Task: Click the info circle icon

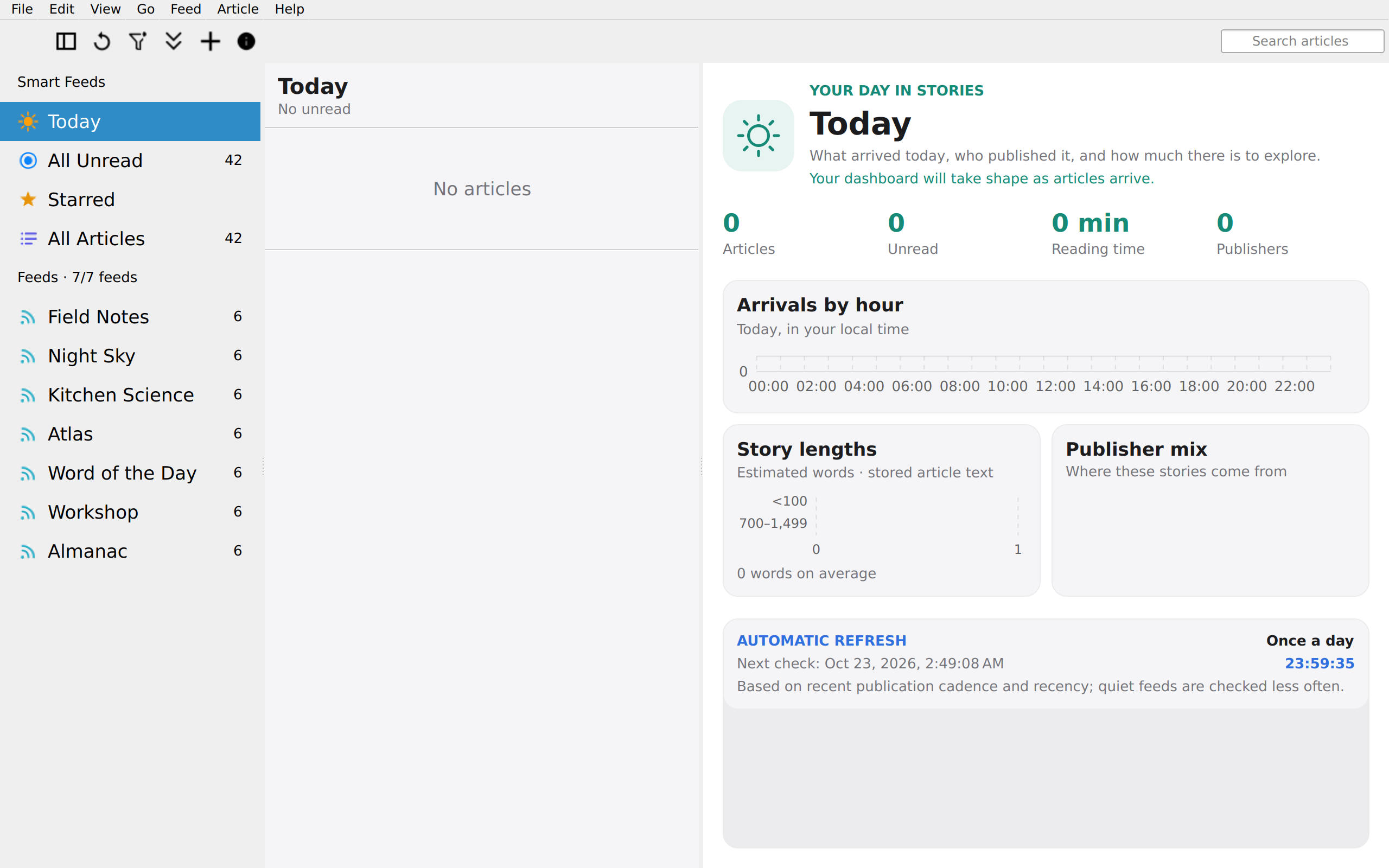Action: pos(246,41)
